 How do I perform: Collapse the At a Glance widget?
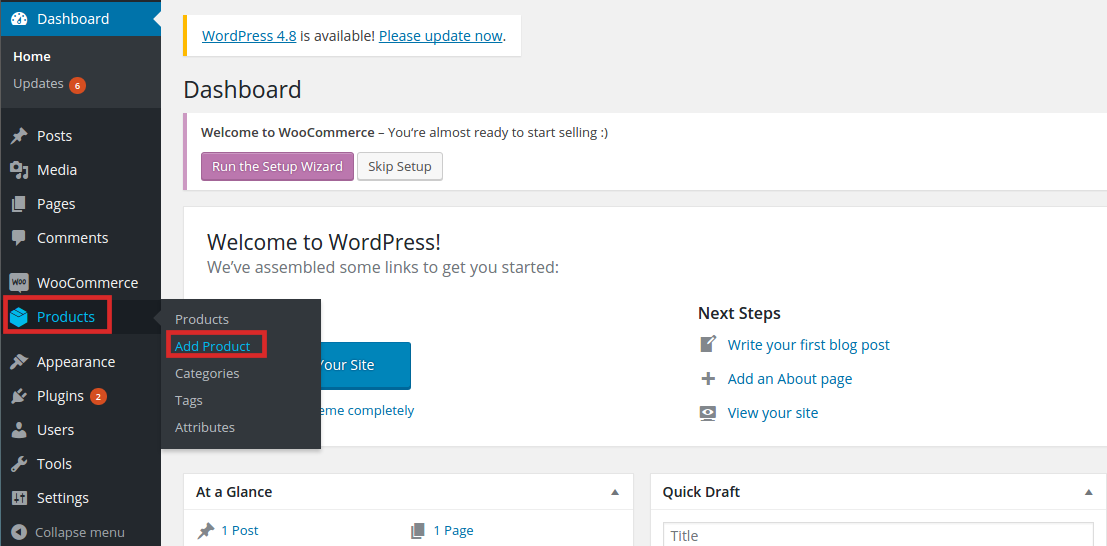[615, 492]
